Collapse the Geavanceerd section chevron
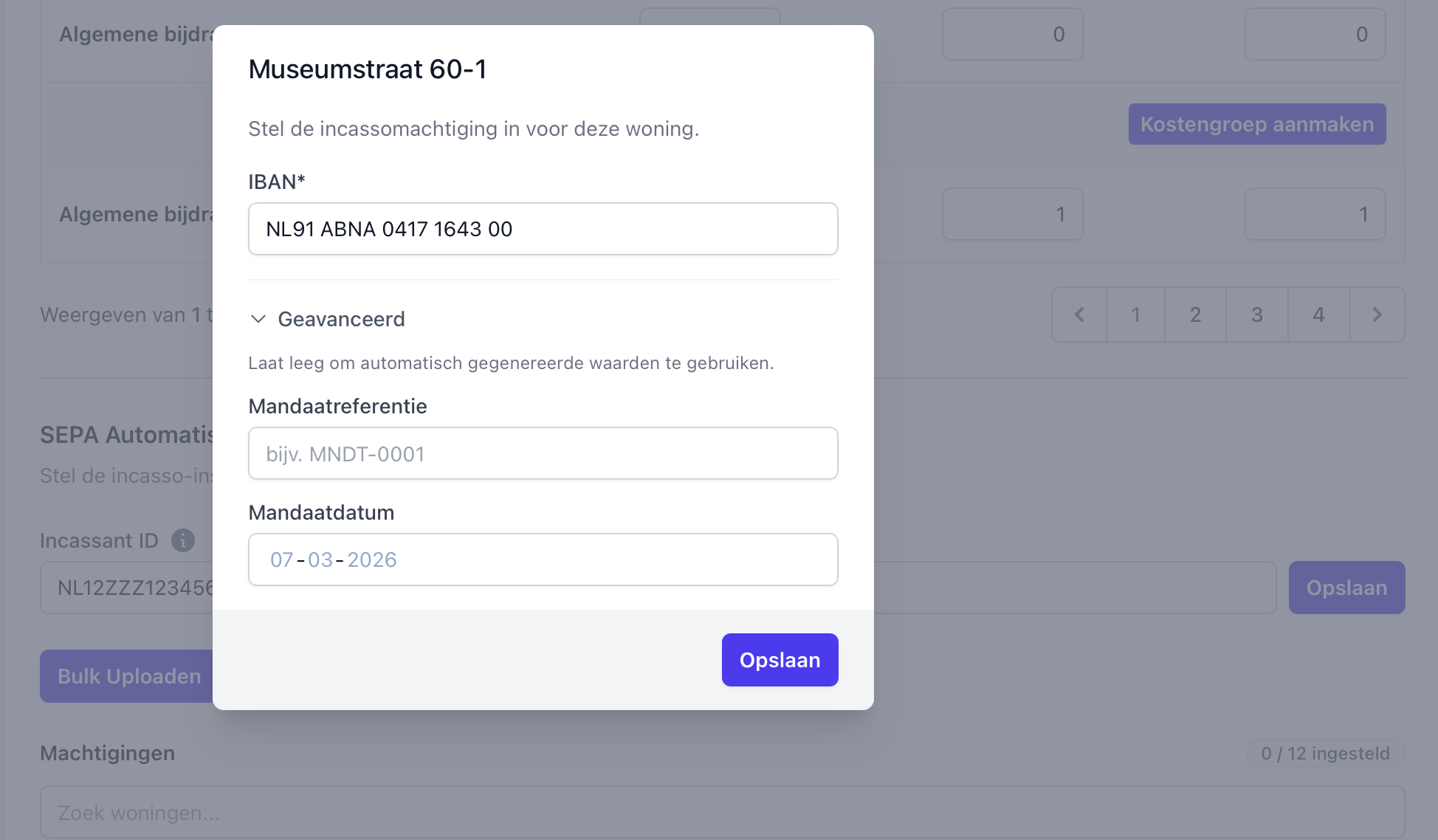 pyautogui.click(x=258, y=319)
